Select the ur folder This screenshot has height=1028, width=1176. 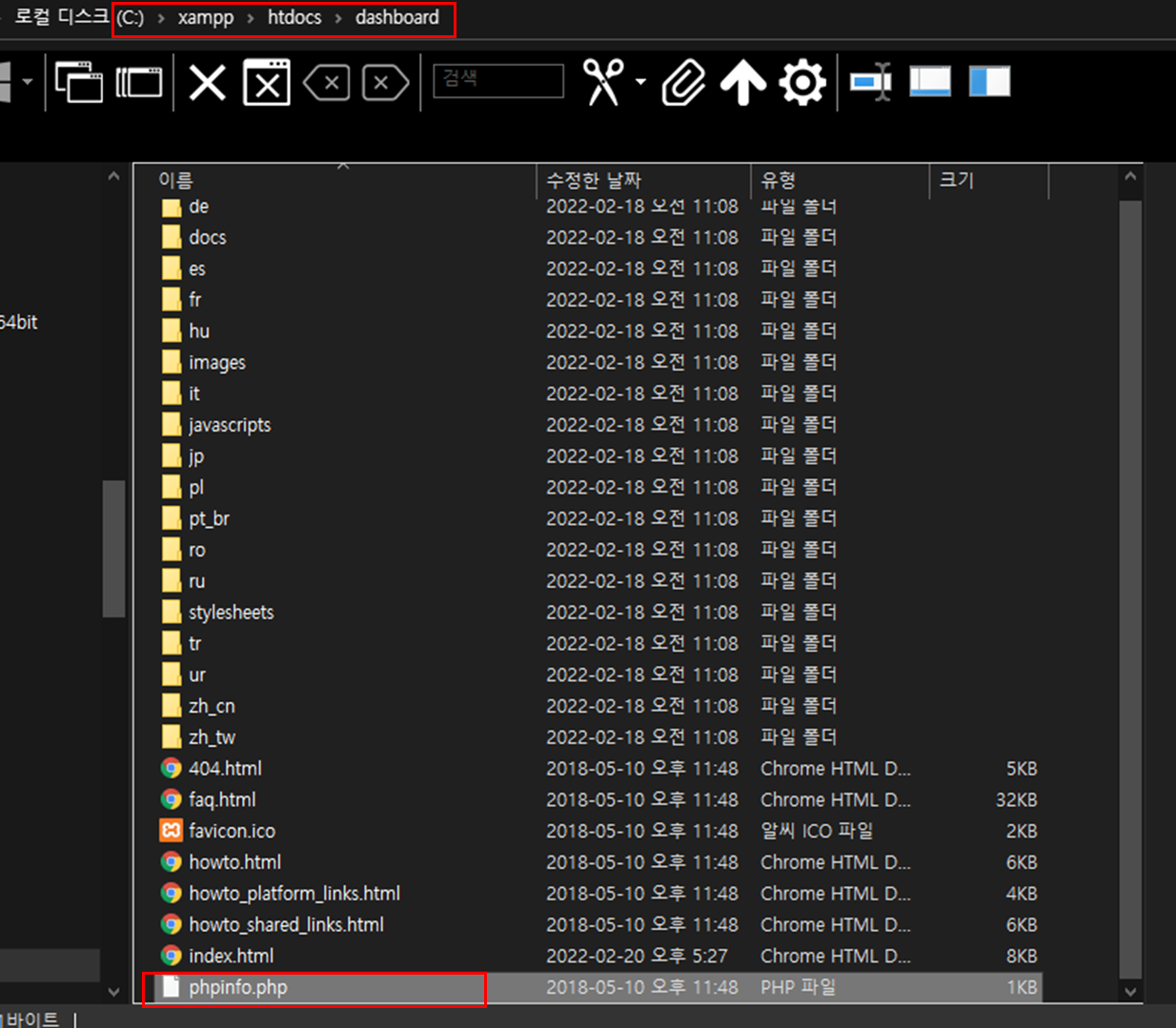(x=196, y=675)
